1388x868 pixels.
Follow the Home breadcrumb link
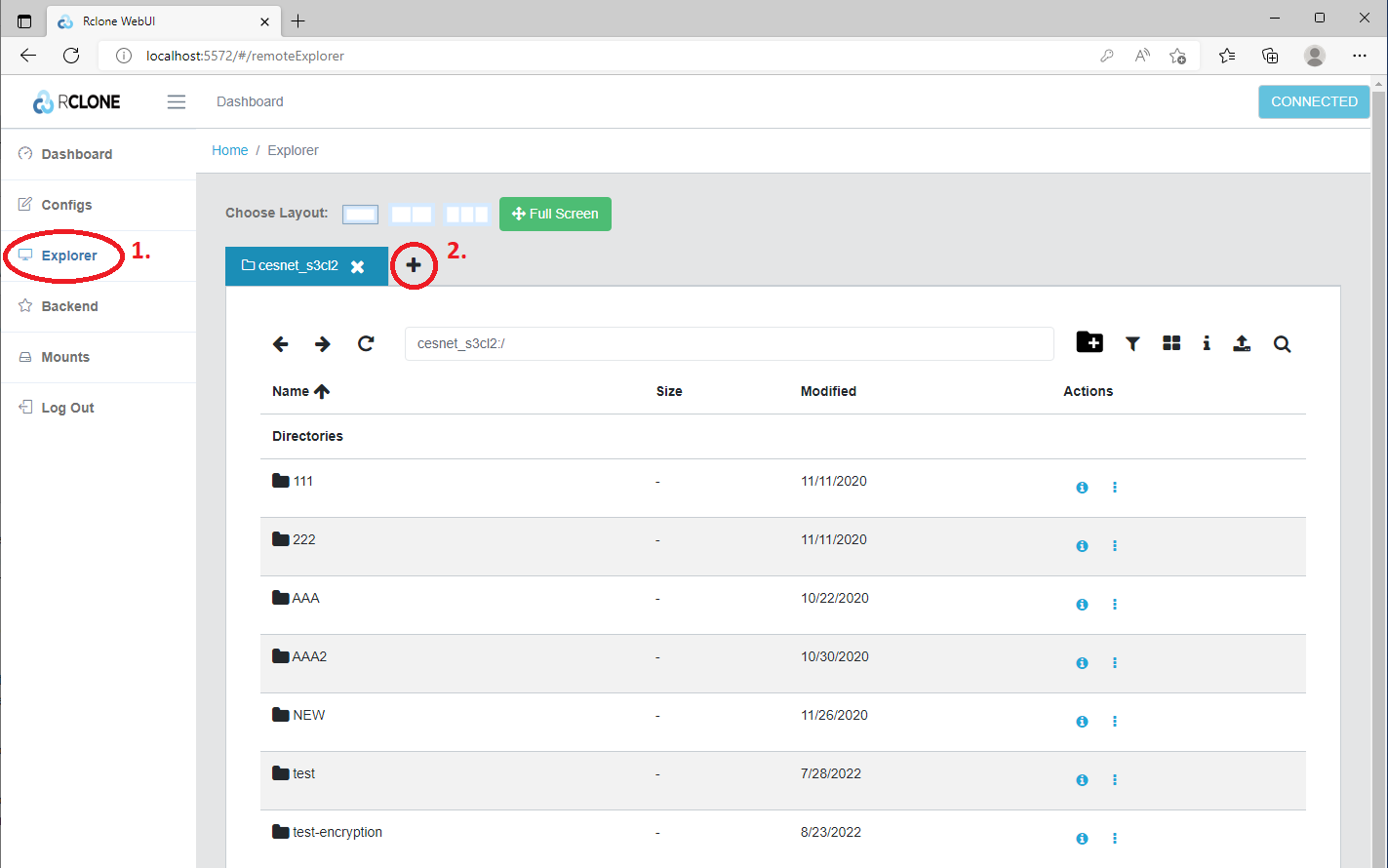(230, 150)
